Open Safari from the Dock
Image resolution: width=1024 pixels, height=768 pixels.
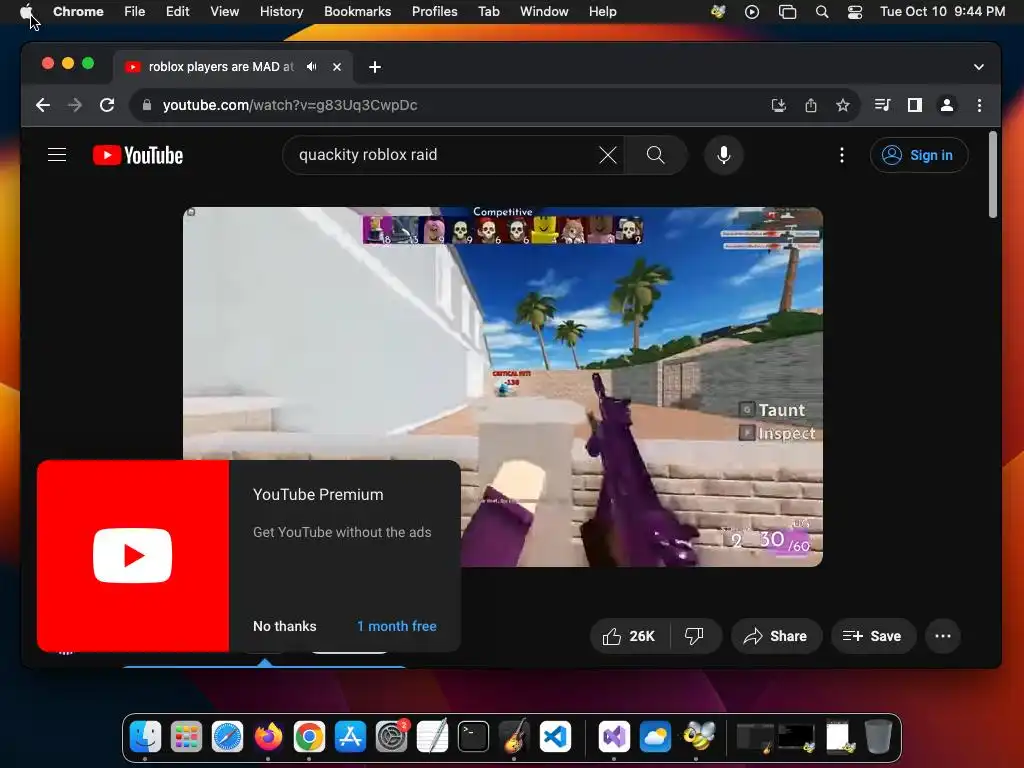point(227,737)
